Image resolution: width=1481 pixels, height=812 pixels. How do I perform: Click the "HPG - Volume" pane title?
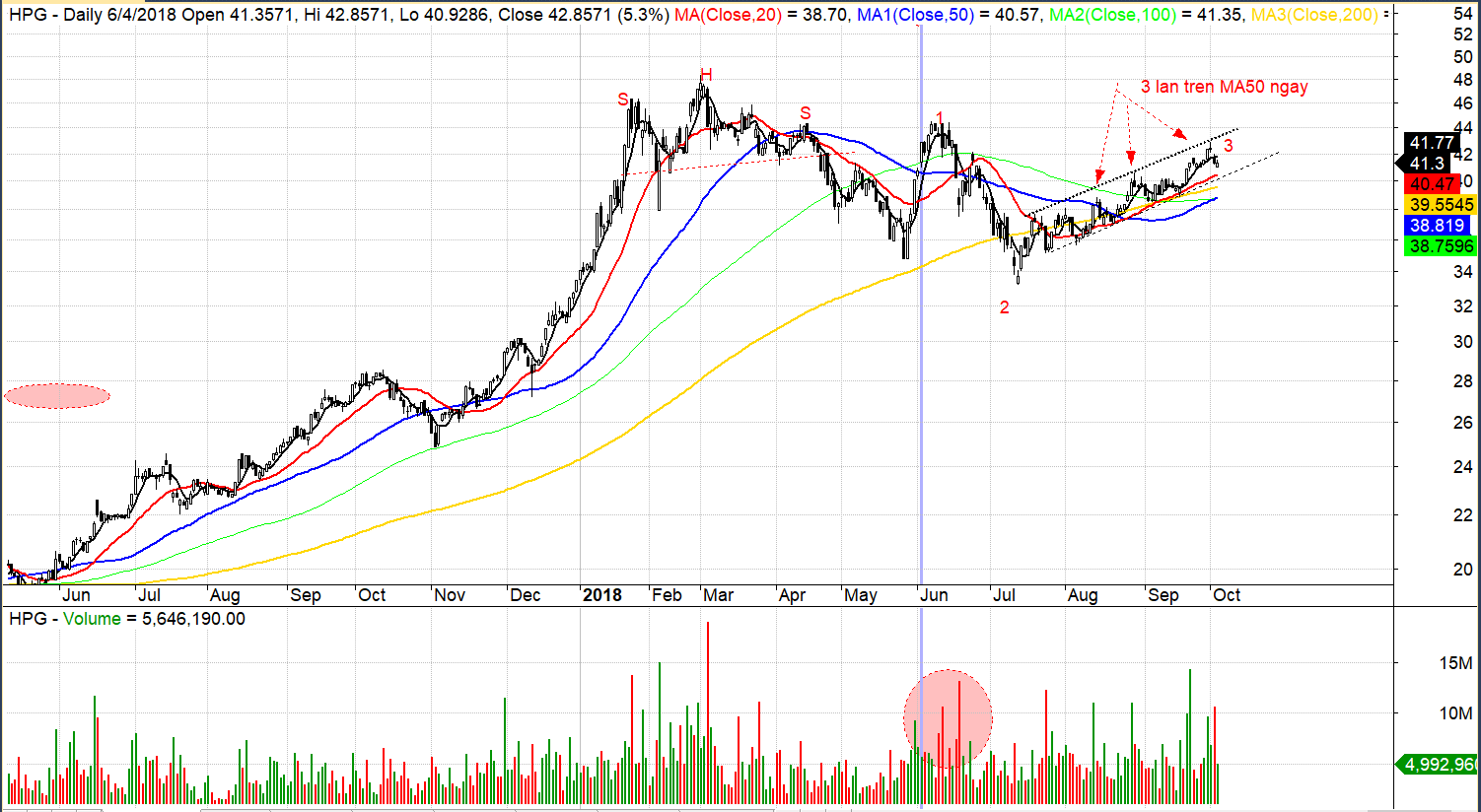[65, 619]
